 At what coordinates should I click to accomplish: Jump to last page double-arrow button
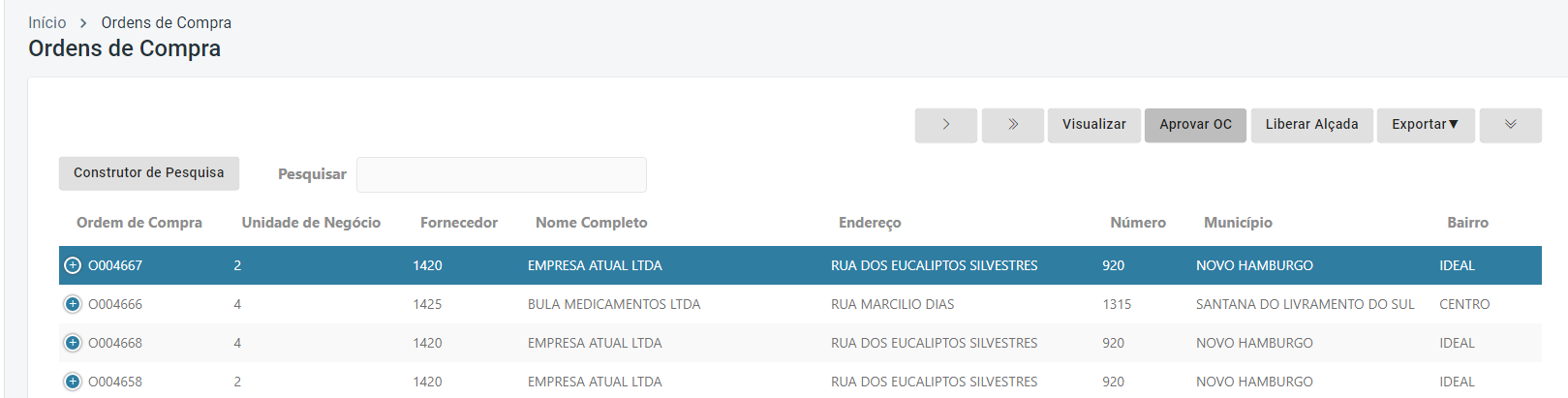(1012, 125)
